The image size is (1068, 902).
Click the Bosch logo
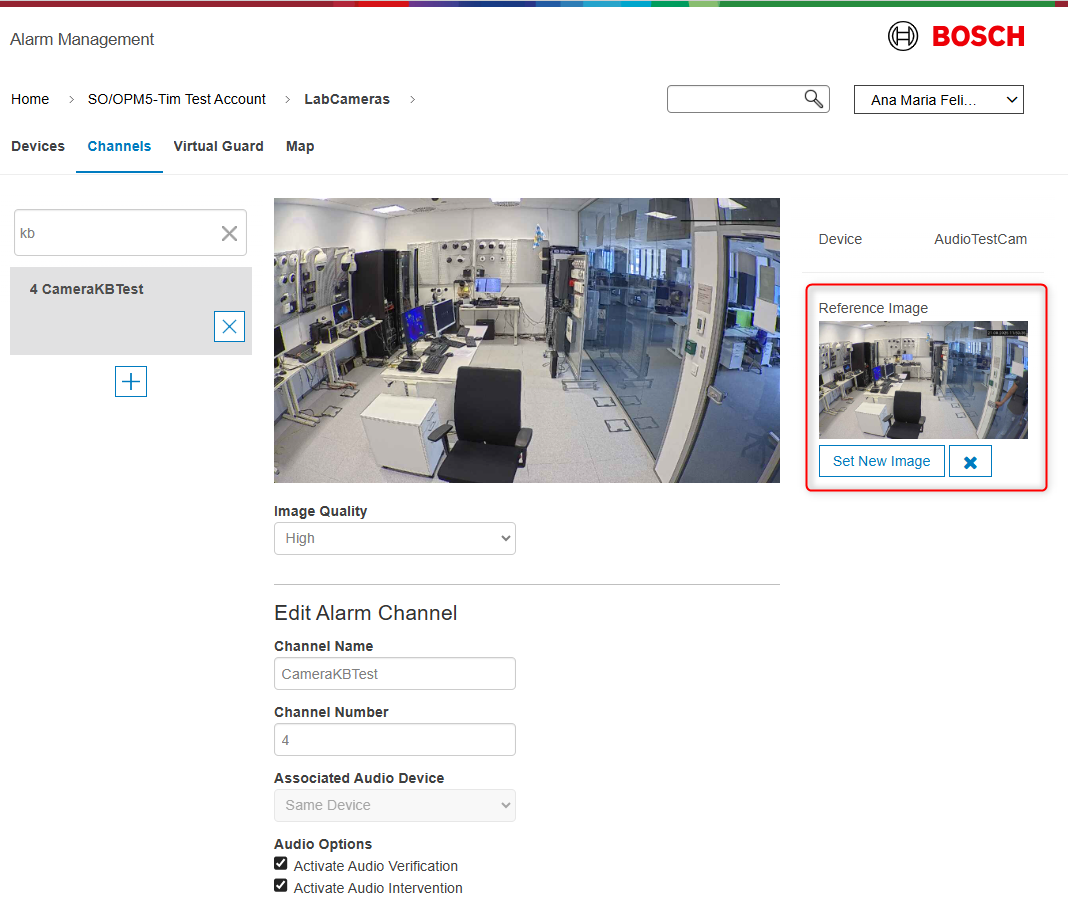956,37
